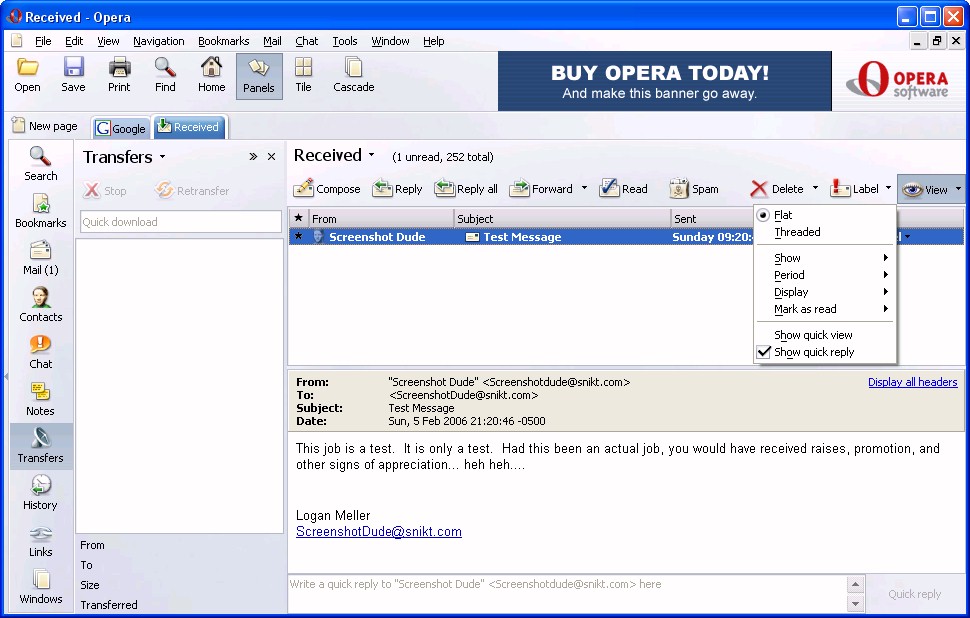Click the ScreenshotDude@snikt.com email link
The image size is (970, 618).
pyautogui.click(x=379, y=532)
